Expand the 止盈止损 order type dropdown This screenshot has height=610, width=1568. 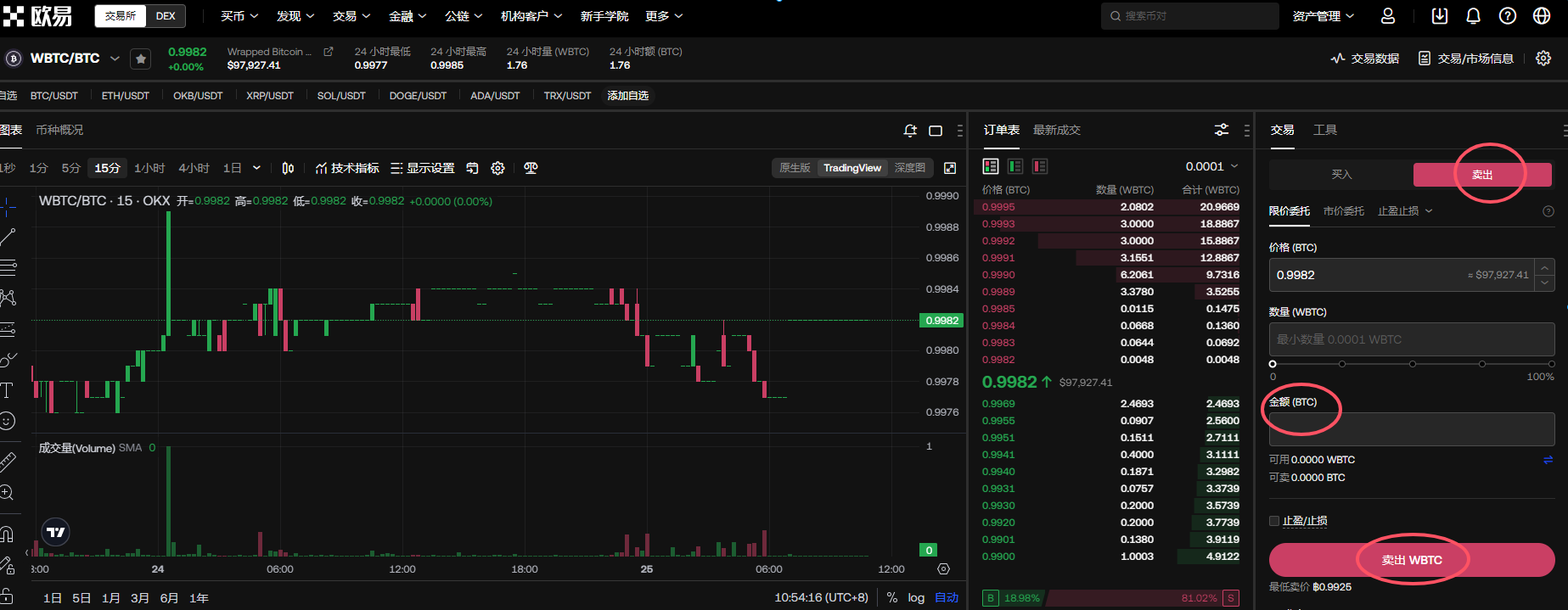click(x=1404, y=211)
